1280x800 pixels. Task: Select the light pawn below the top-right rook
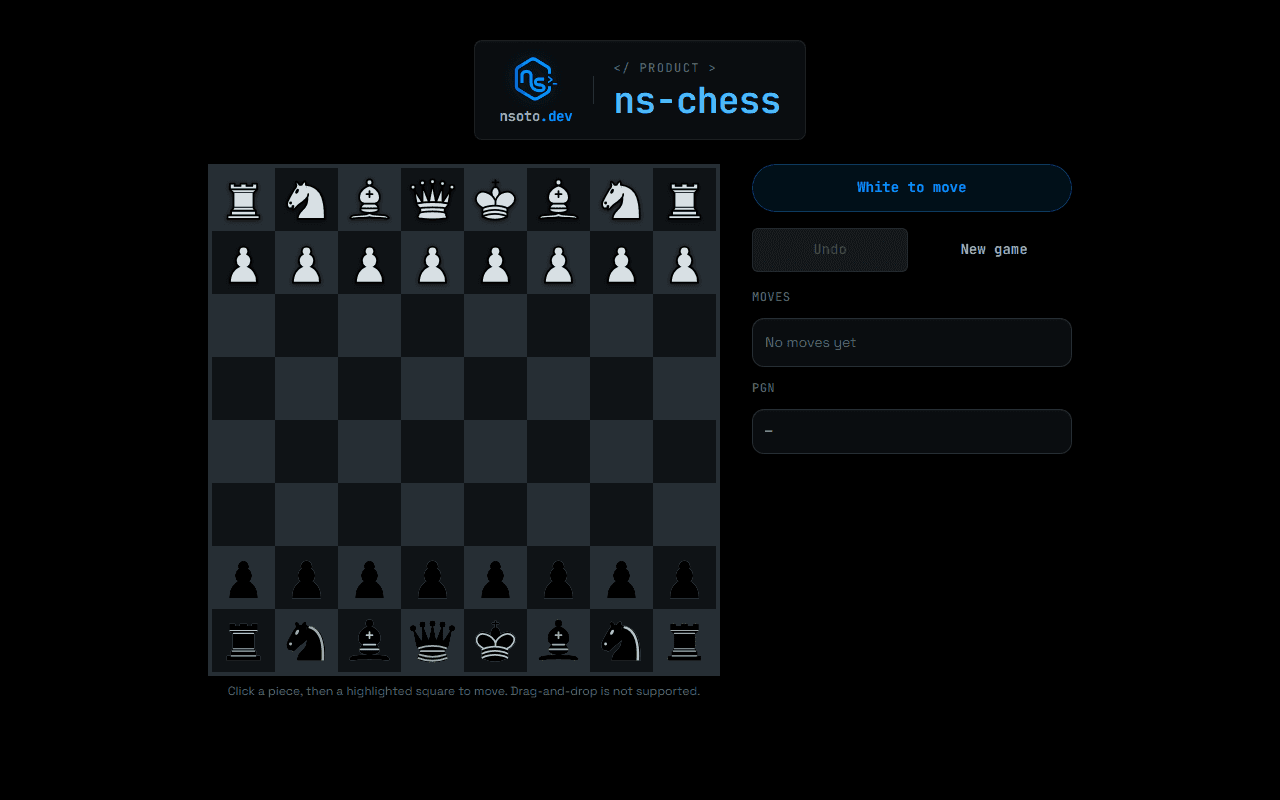684,263
